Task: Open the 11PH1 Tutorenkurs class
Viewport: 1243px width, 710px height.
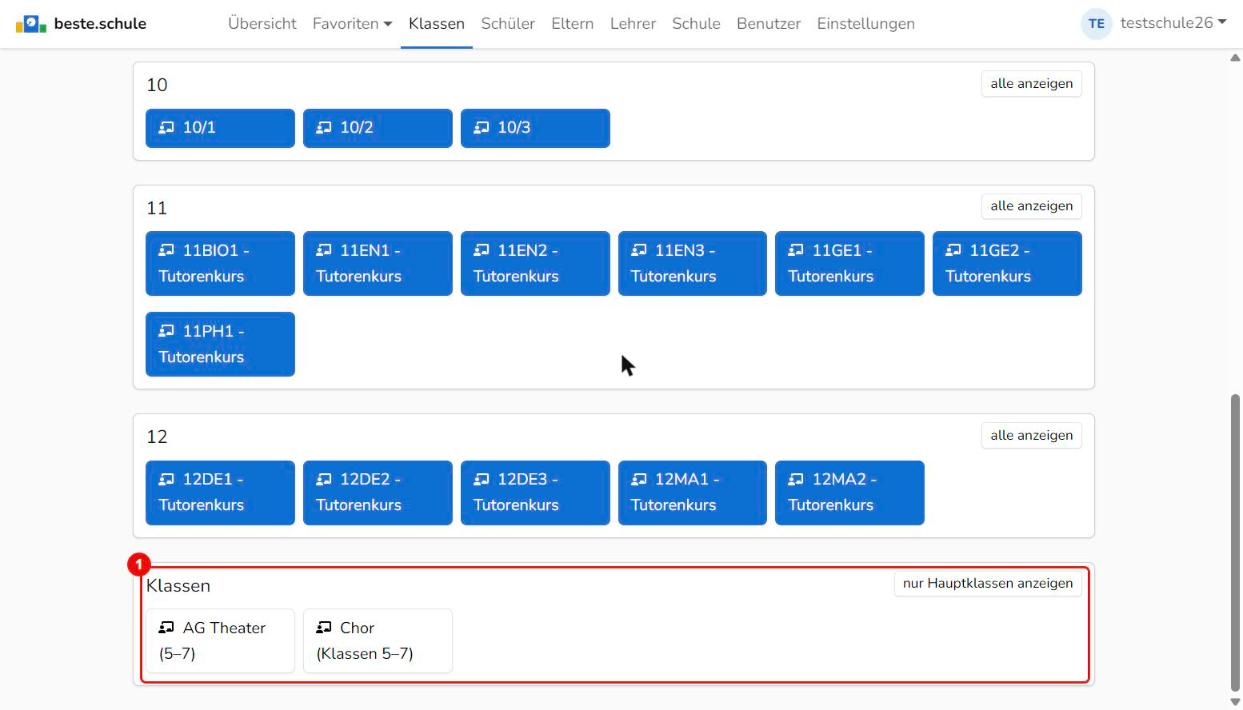Action: 220,344
